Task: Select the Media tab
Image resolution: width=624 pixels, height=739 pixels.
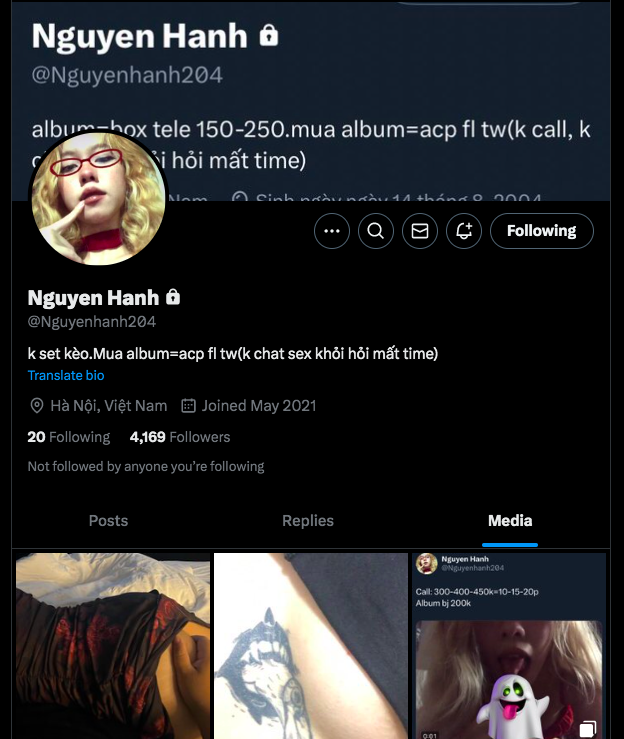Action: pos(510,521)
